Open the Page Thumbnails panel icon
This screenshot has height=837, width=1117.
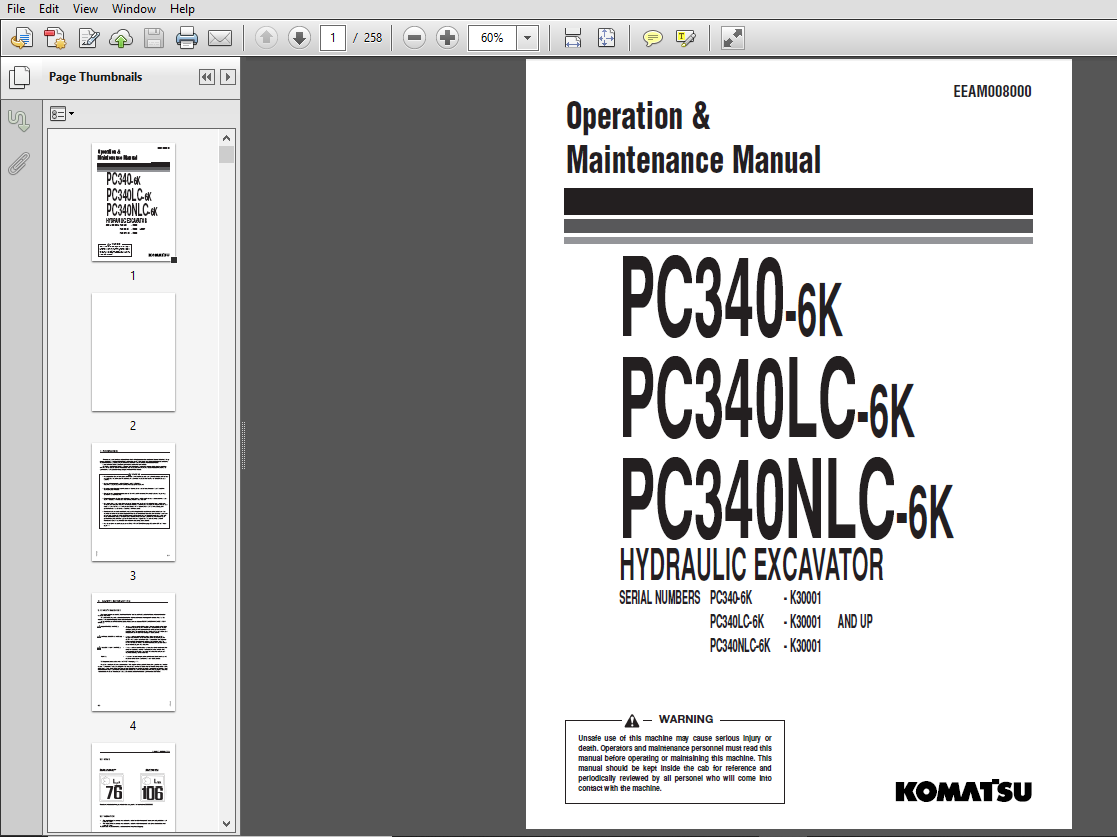pyautogui.click(x=20, y=77)
